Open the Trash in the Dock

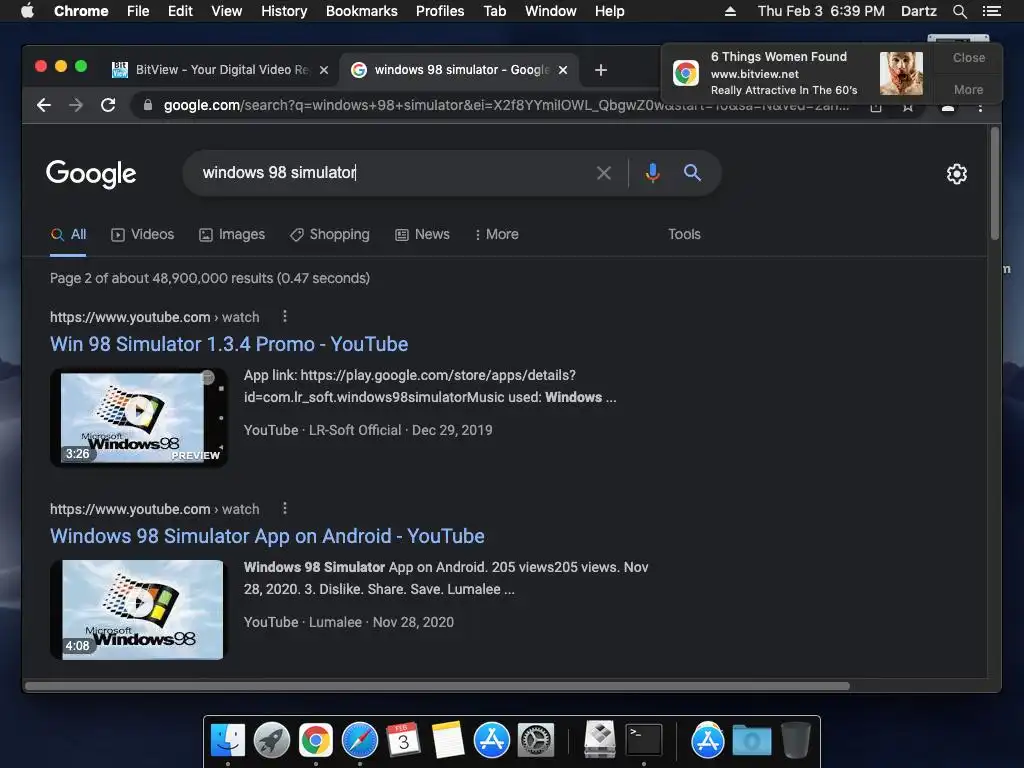pos(795,740)
